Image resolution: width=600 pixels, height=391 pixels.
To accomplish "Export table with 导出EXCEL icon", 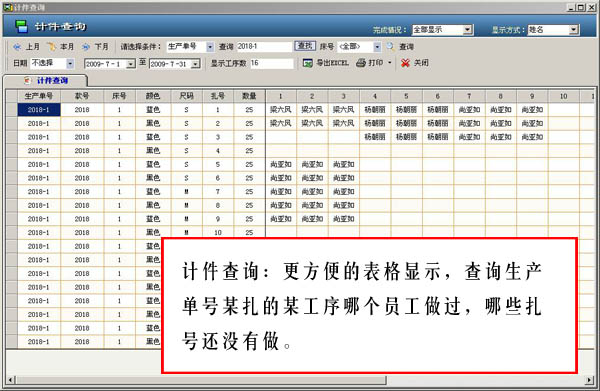I will tap(308, 63).
